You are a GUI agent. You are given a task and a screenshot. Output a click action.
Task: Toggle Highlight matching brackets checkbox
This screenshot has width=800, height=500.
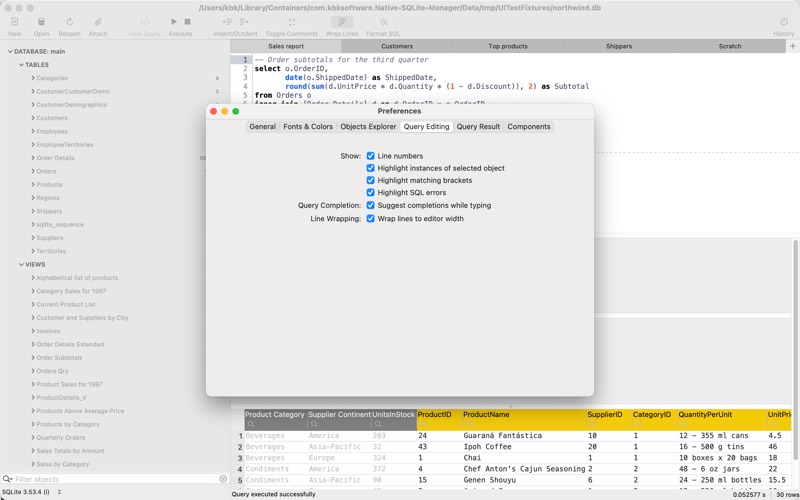370,180
